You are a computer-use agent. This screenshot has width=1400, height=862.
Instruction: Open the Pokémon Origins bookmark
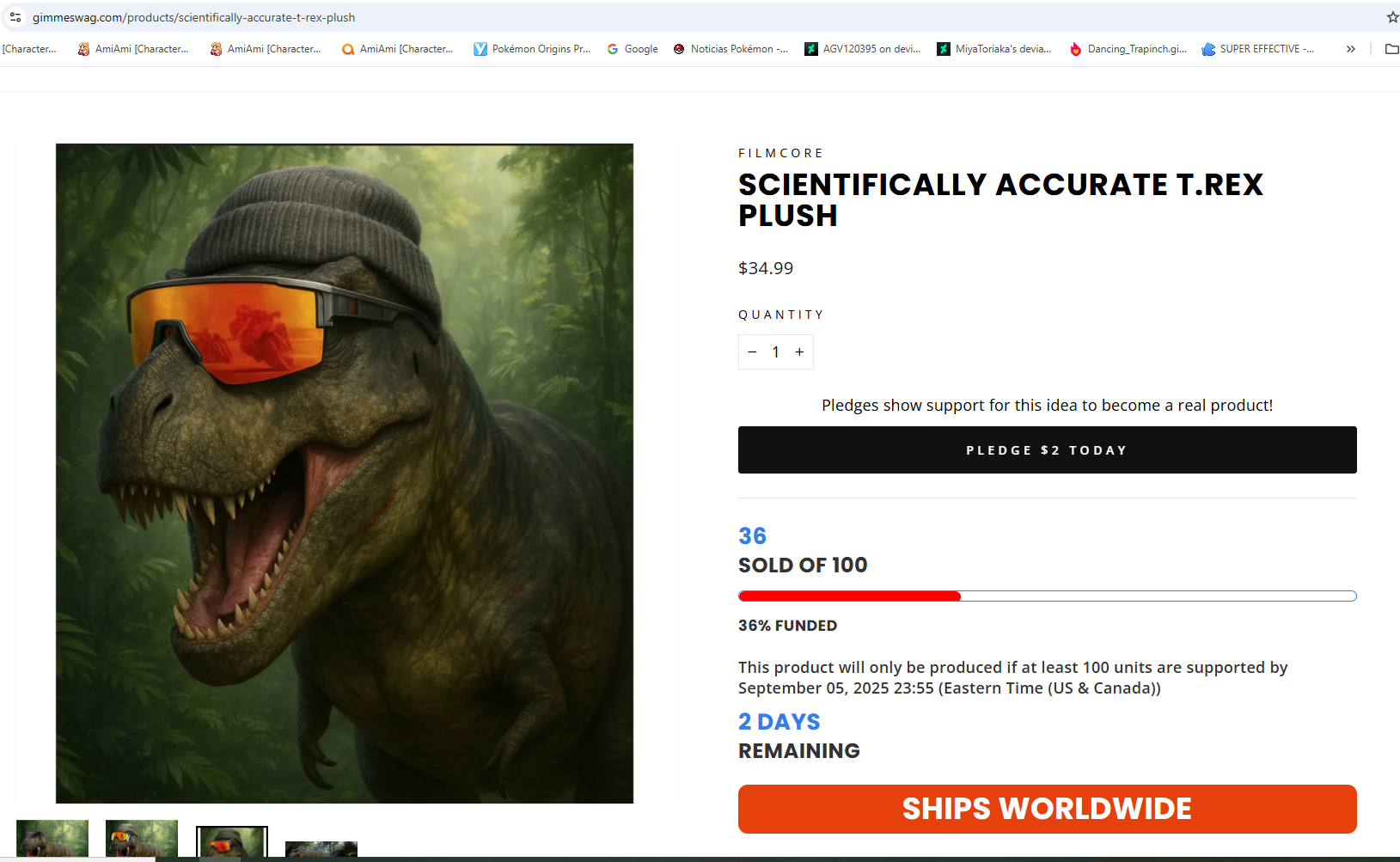tap(532, 49)
